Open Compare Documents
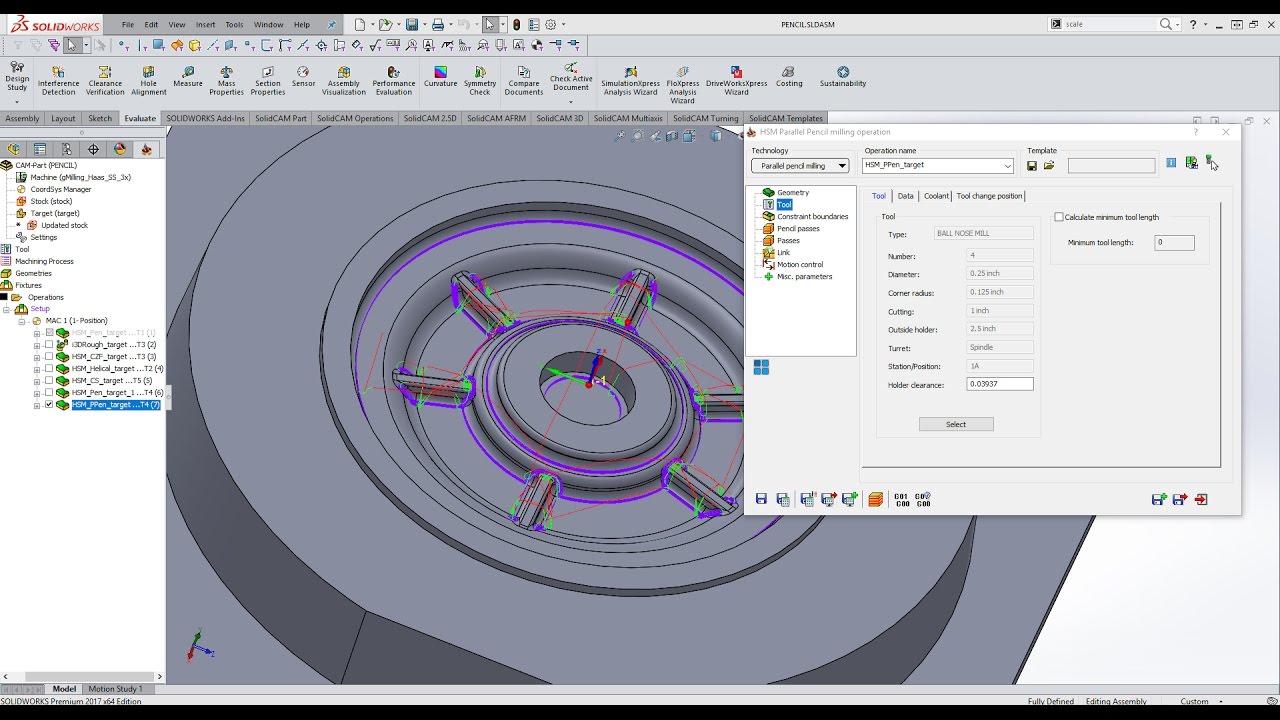 pyautogui.click(x=523, y=81)
